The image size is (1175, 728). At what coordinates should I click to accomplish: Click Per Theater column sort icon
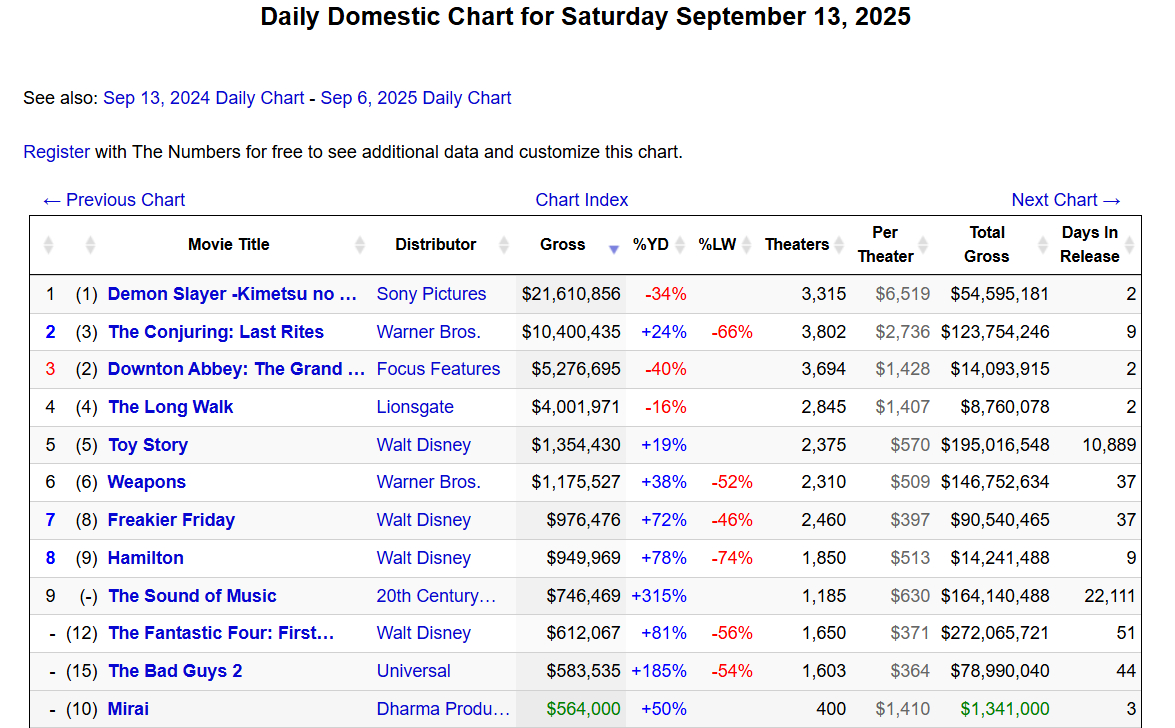pos(924,245)
